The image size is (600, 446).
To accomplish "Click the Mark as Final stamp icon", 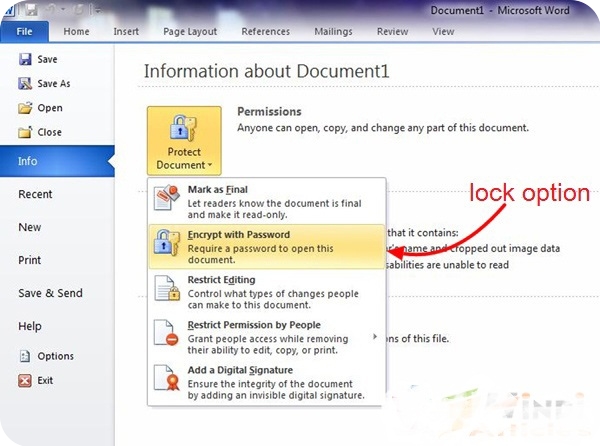I will [x=167, y=198].
